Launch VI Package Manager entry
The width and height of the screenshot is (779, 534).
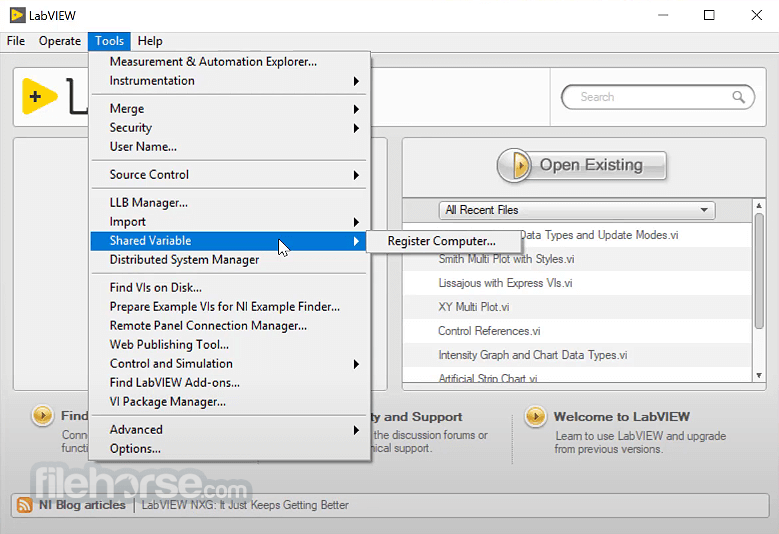click(229, 401)
